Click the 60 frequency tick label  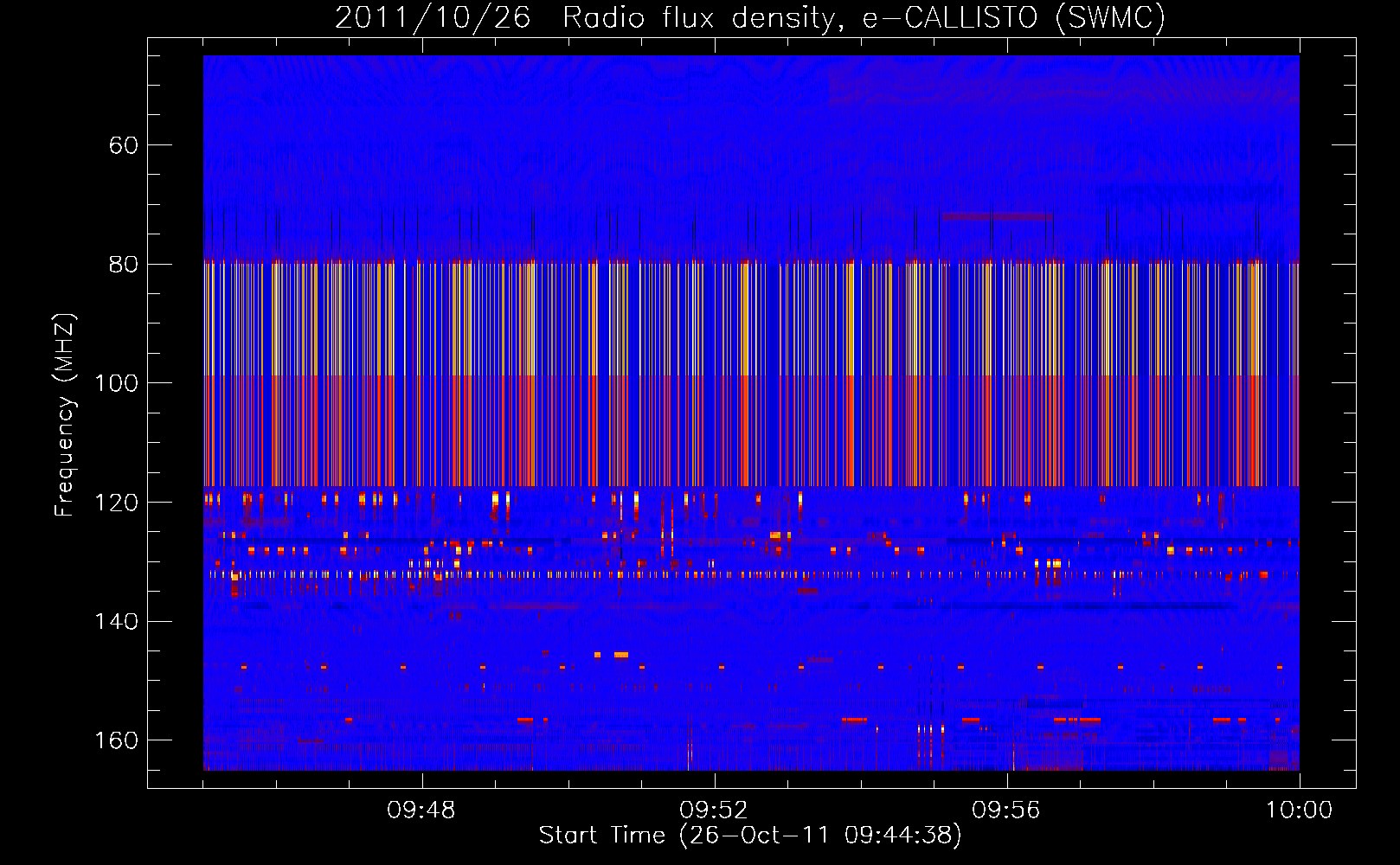pos(124,145)
